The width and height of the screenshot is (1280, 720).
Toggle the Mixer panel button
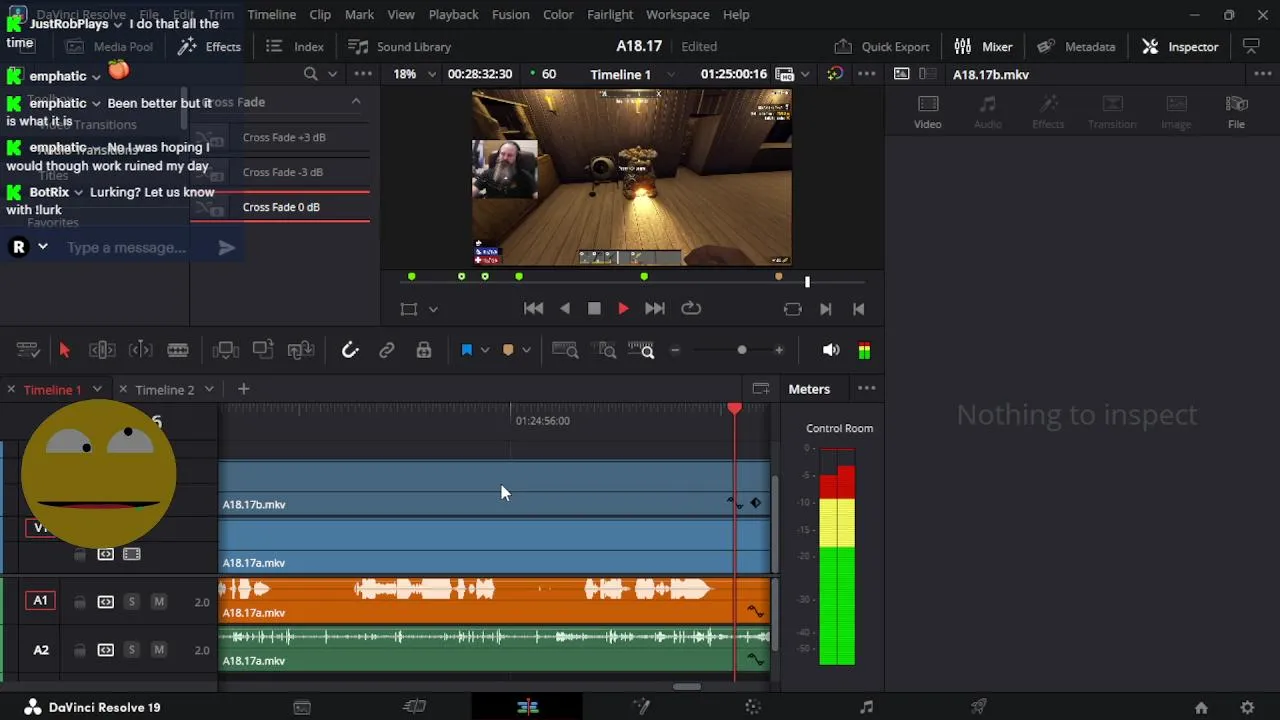tap(983, 47)
